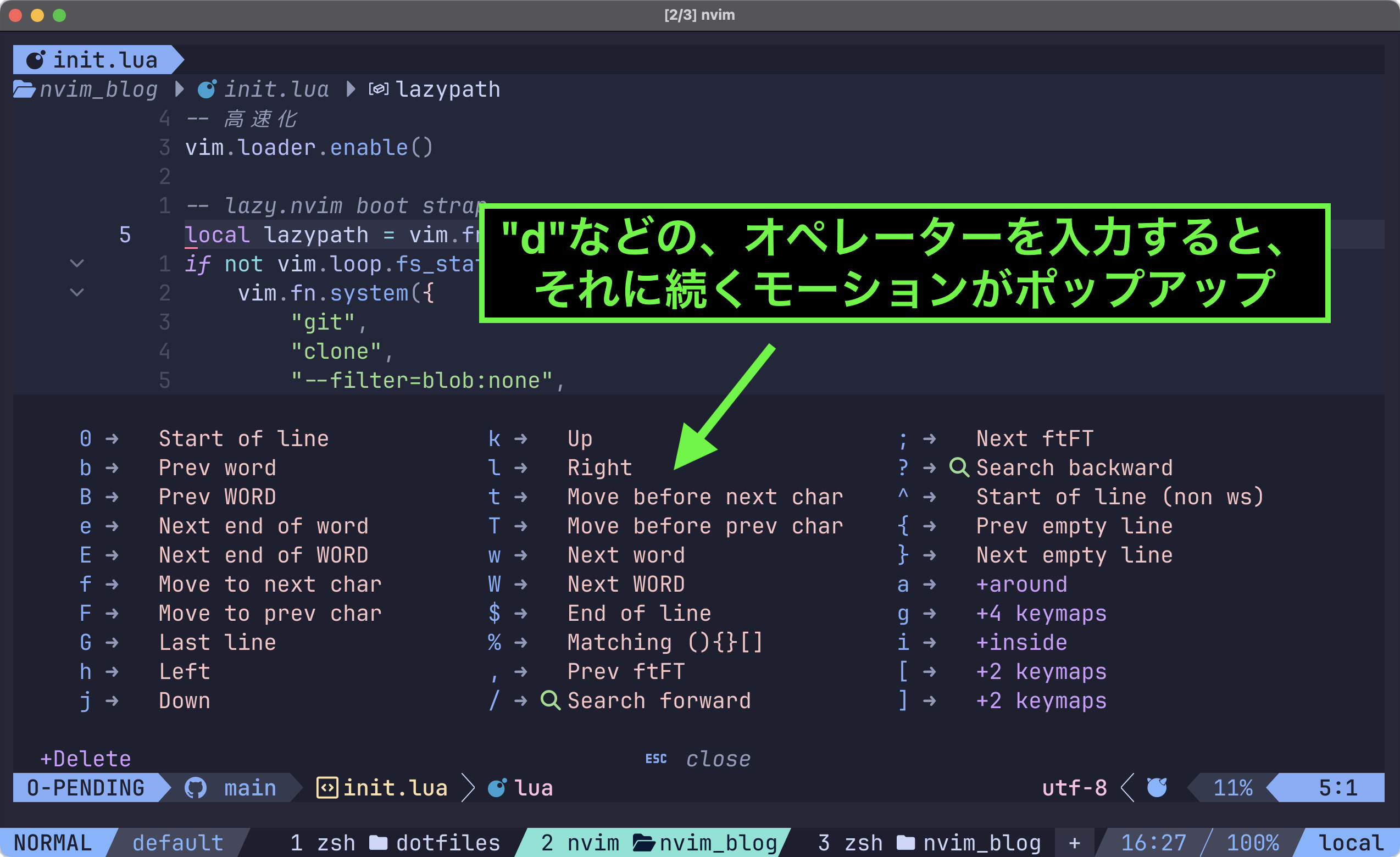The height and width of the screenshot is (857, 1400).
Task: Click the 'Prev empty line' entry
Action: click(1074, 526)
